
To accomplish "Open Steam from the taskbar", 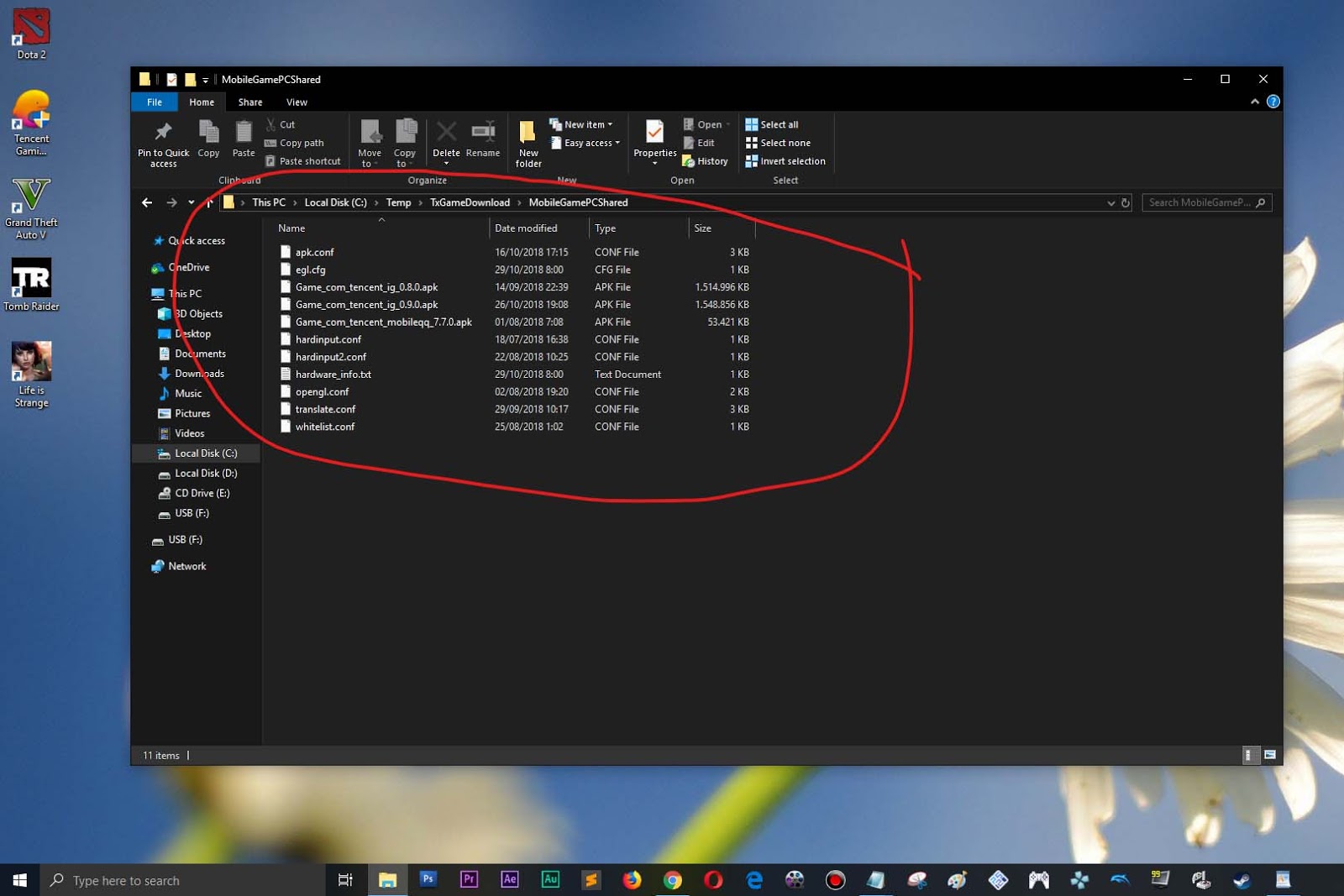I will (1242, 879).
